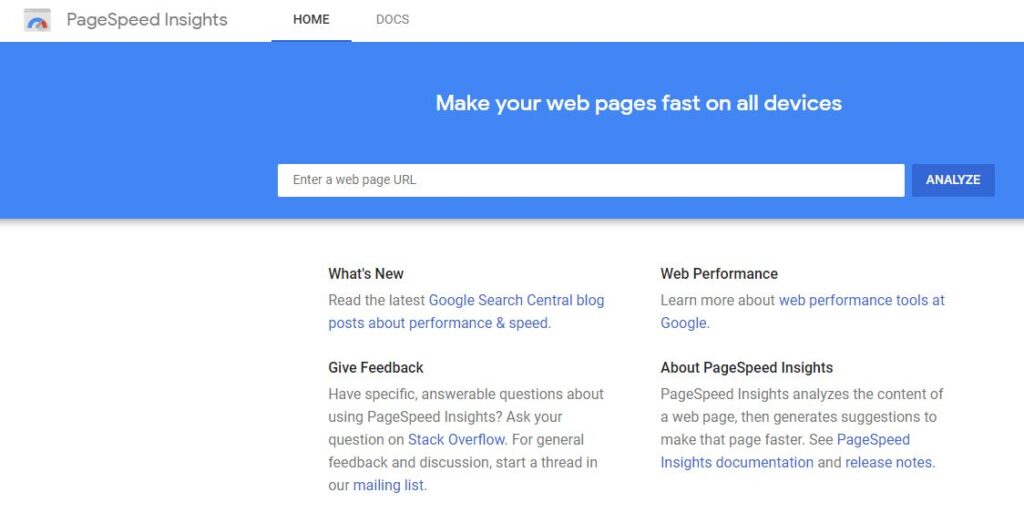Viewport: 1024px width, 513px height.
Task: Open the PageSpeed Insights documentation link
Action: 737,462
